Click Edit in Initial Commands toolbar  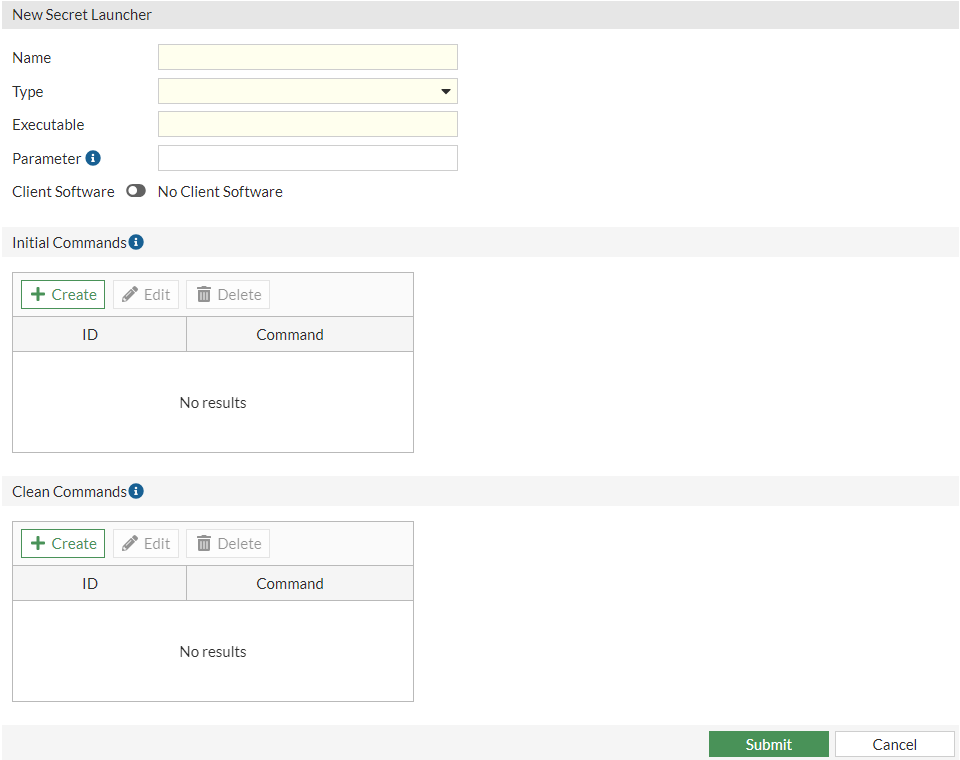tap(146, 295)
